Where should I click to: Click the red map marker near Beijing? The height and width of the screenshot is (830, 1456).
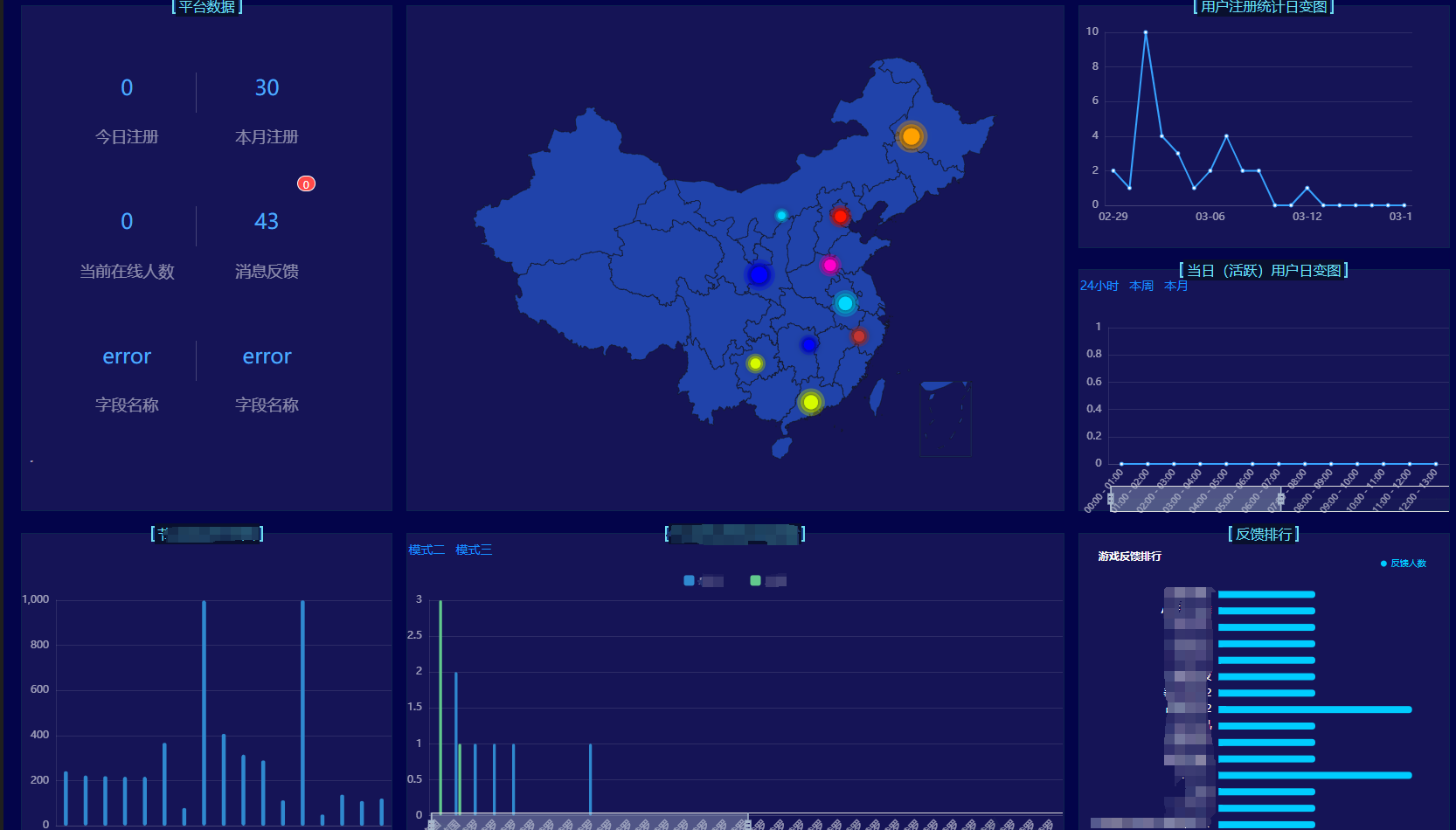(840, 216)
